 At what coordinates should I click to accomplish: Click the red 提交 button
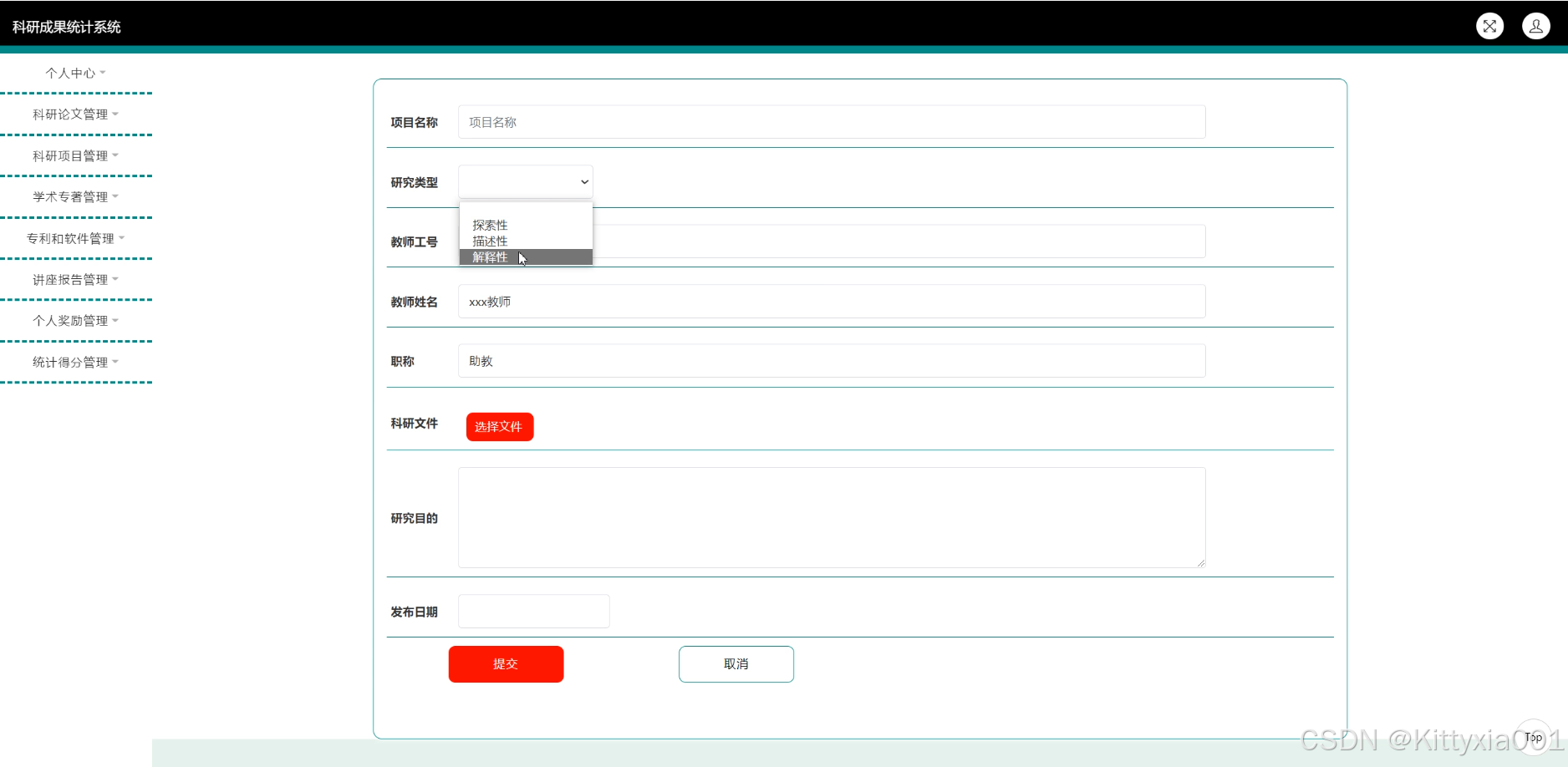pyautogui.click(x=506, y=663)
